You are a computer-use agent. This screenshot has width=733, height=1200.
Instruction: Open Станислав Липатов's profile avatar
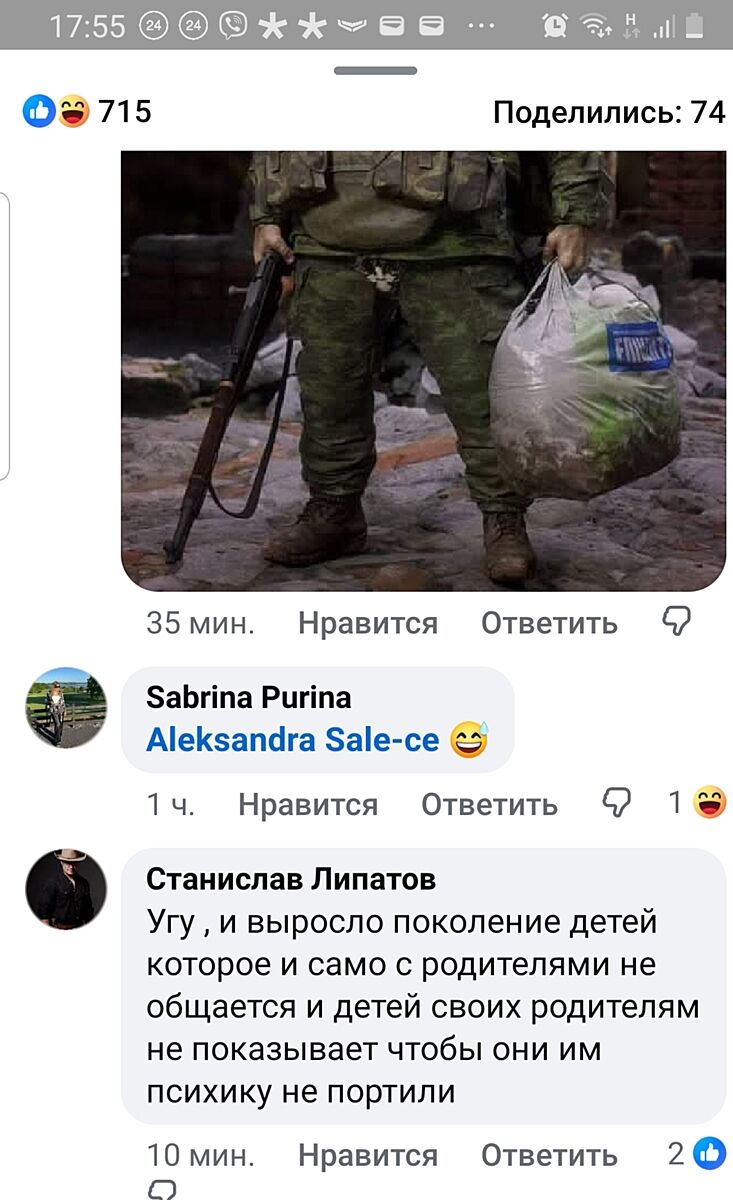tap(66, 889)
